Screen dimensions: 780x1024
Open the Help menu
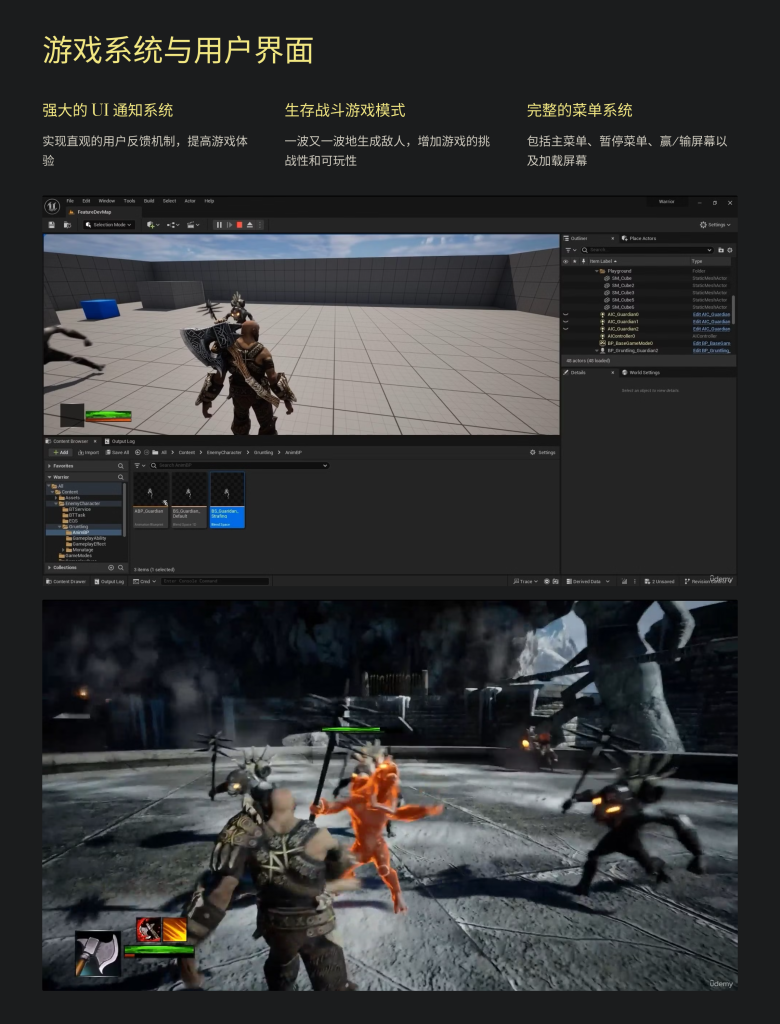coord(209,201)
